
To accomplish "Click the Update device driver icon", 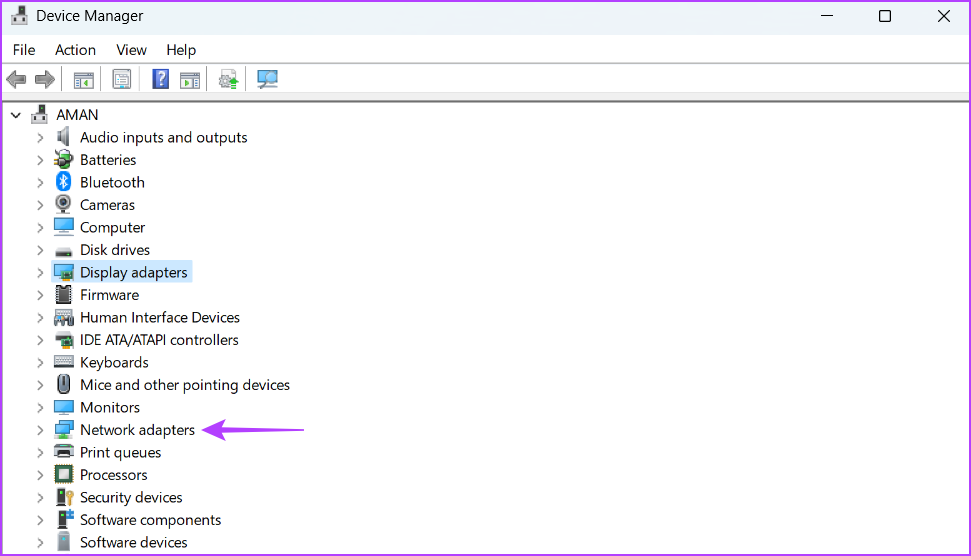I will coord(228,79).
